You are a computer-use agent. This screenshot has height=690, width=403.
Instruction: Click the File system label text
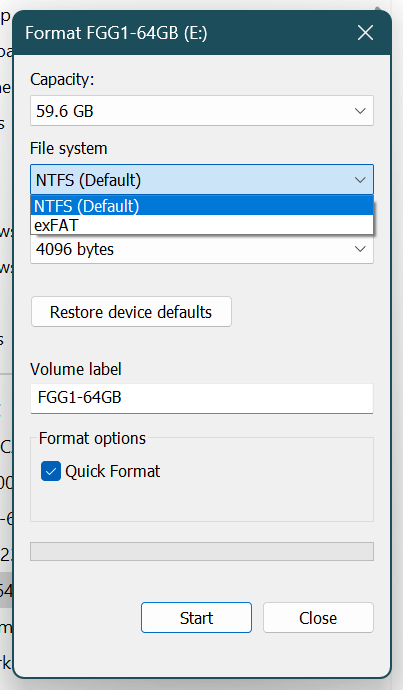[x=69, y=148]
